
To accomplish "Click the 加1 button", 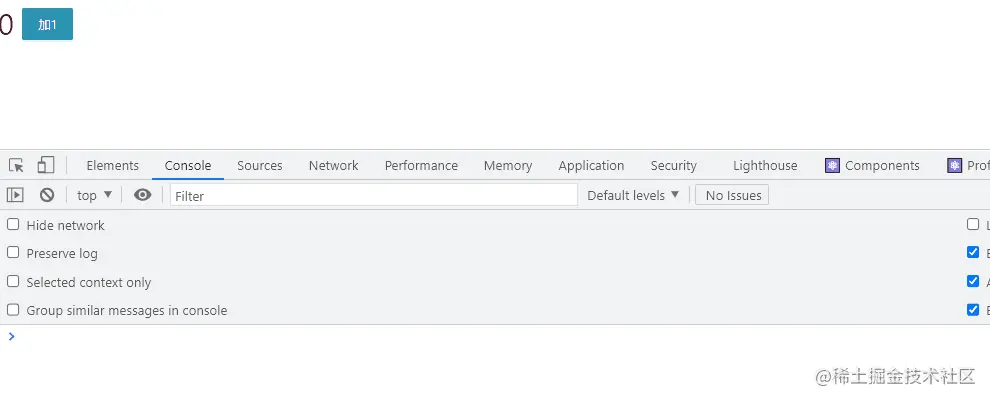I will click(x=47, y=24).
